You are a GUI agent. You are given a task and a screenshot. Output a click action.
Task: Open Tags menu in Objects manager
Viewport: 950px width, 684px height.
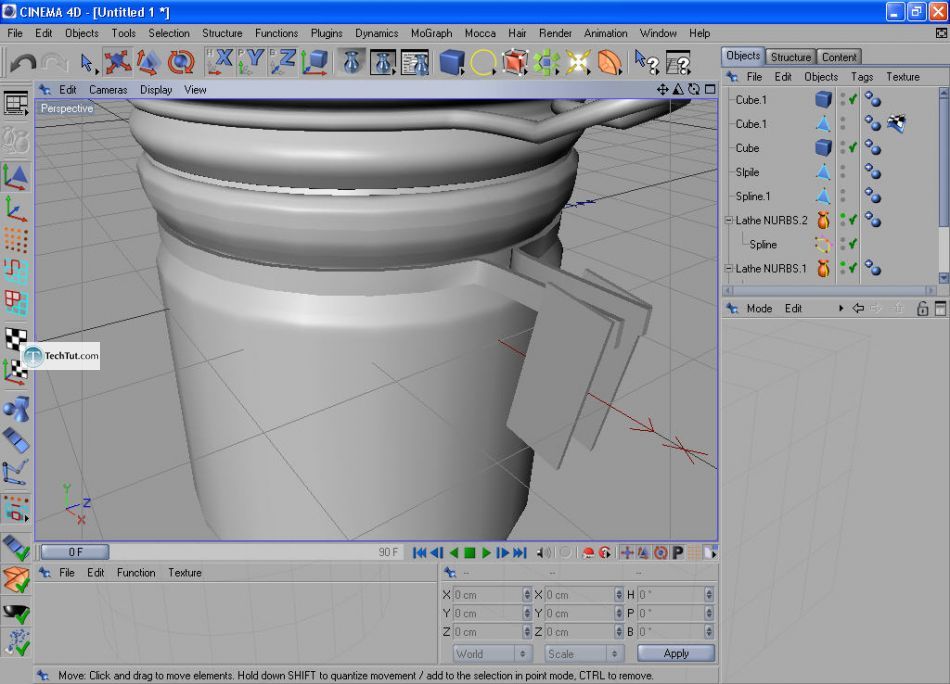862,77
